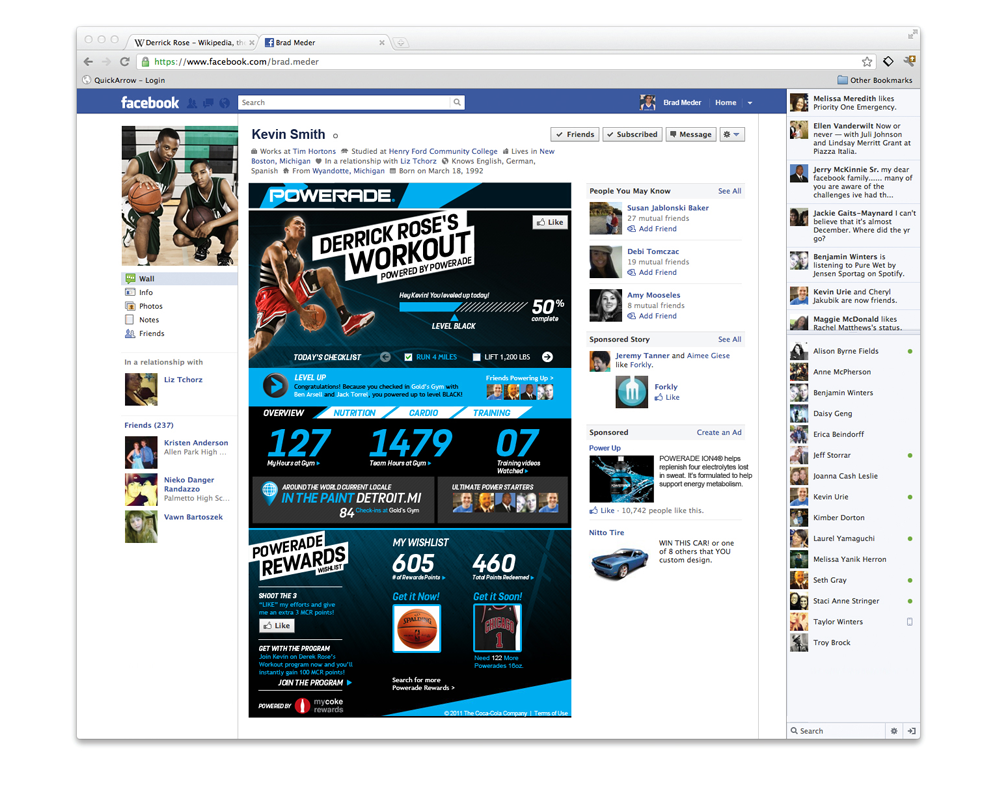Check the LIFT 1,200 LBS checkbox
Image resolution: width=1000 pixels, height=800 pixels.
476,357
